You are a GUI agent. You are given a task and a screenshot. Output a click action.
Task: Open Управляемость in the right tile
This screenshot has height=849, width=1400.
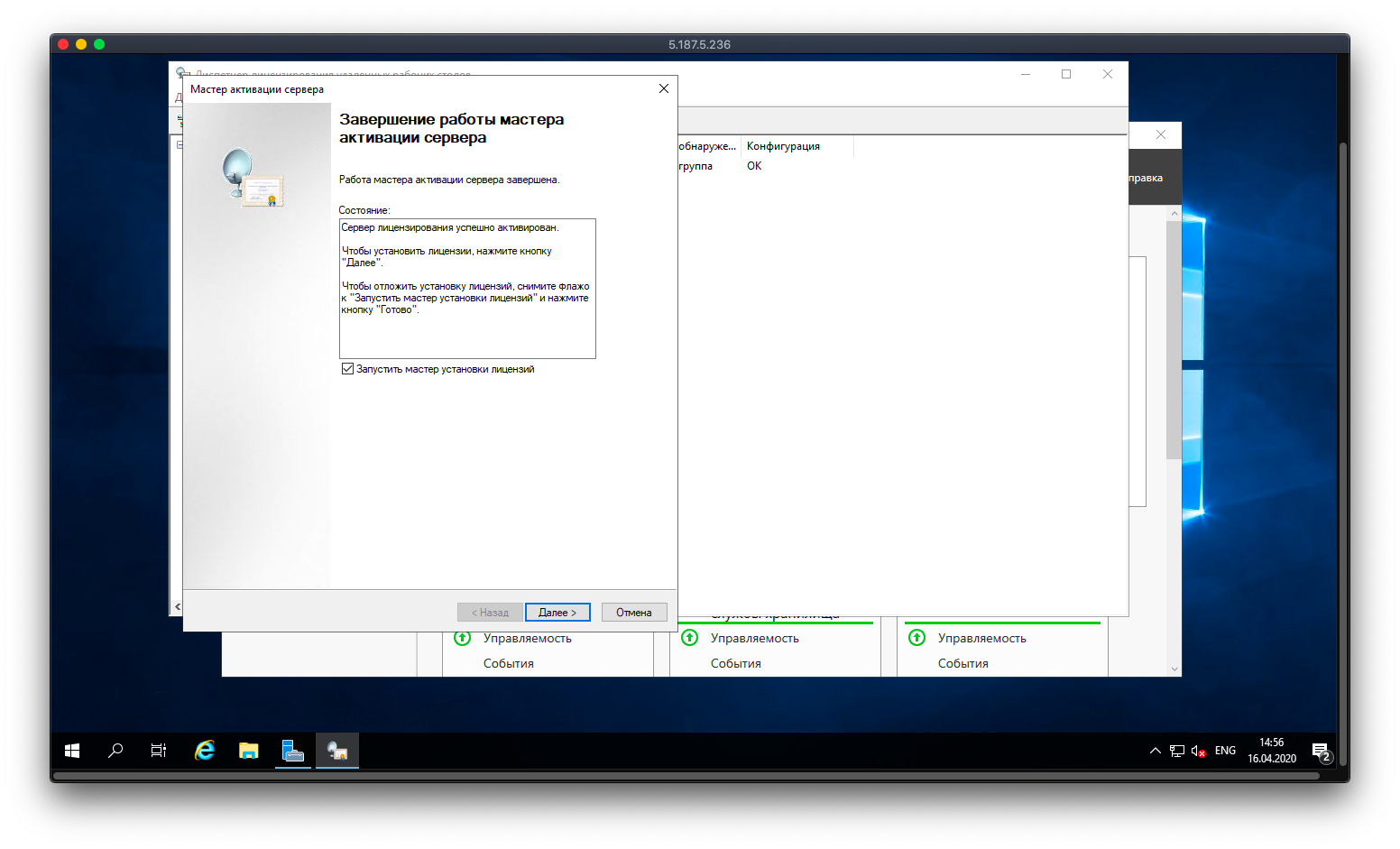(x=982, y=638)
